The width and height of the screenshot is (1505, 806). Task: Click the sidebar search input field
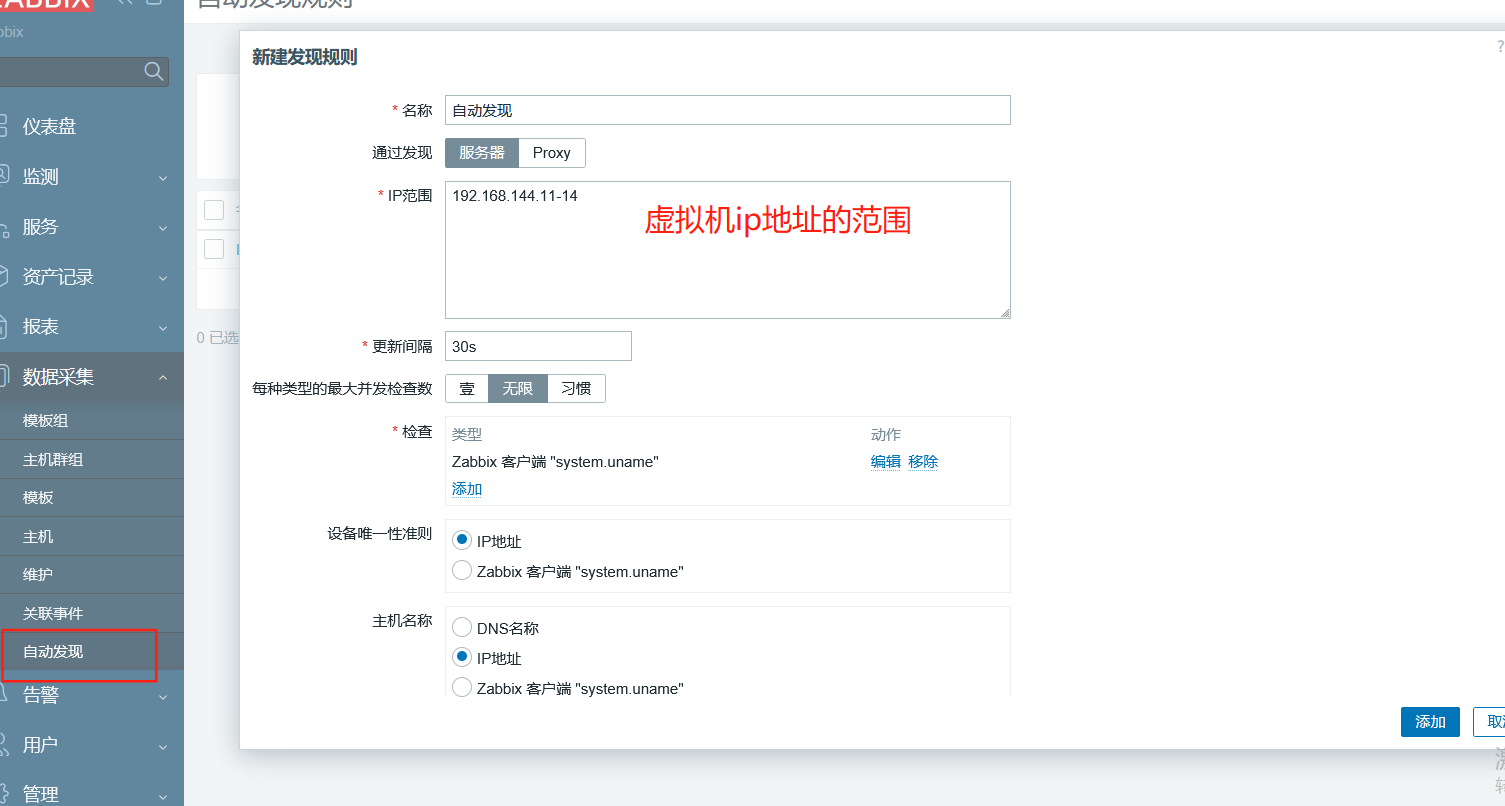coord(84,71)
